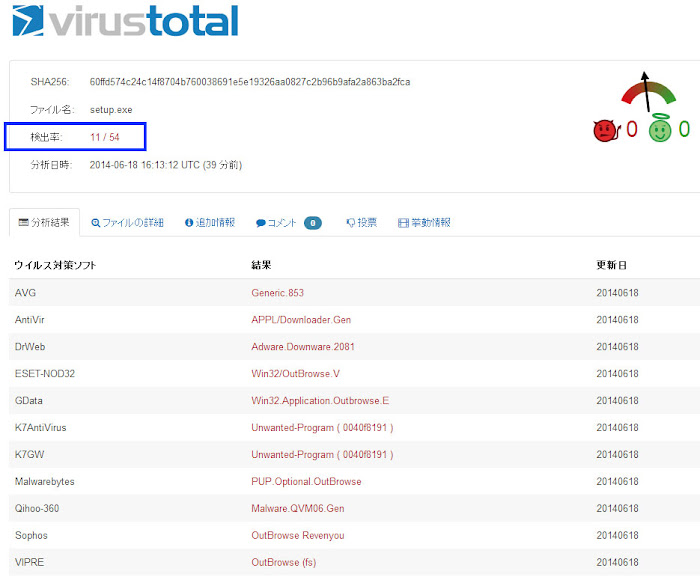The image size is (700, 577).
Task: Open the 分析結果 tab
Action: (x=44, y=222)
